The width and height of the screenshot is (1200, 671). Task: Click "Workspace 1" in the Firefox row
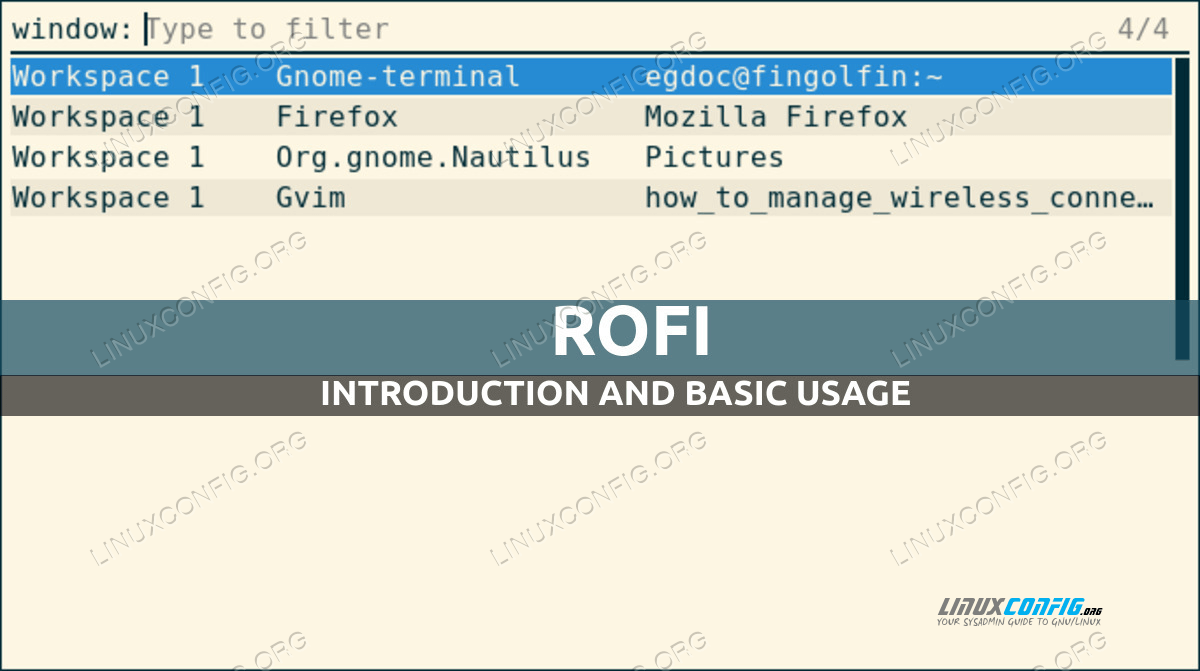pyautogui.click(x=108, y=117)
